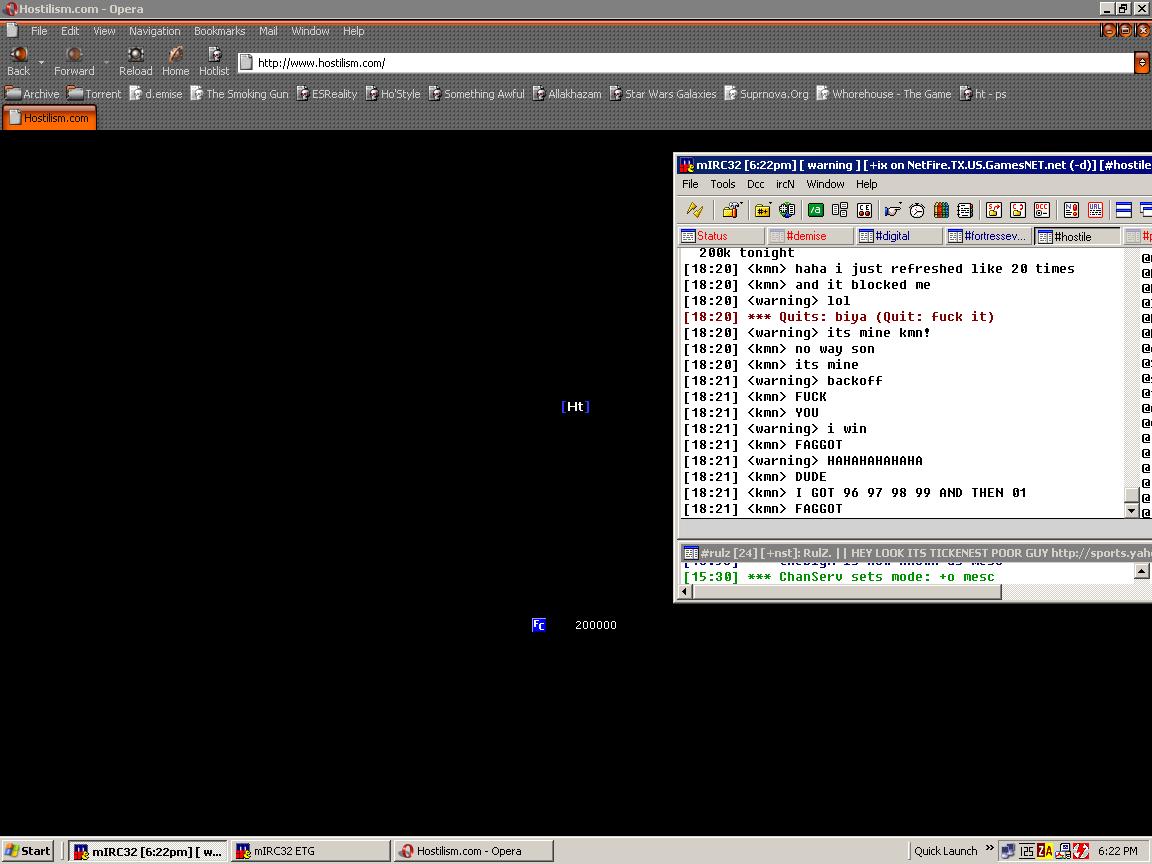1152x864 pixels.
Task: Expand the Back button history arrow
Action: click(x=41, y=63)
